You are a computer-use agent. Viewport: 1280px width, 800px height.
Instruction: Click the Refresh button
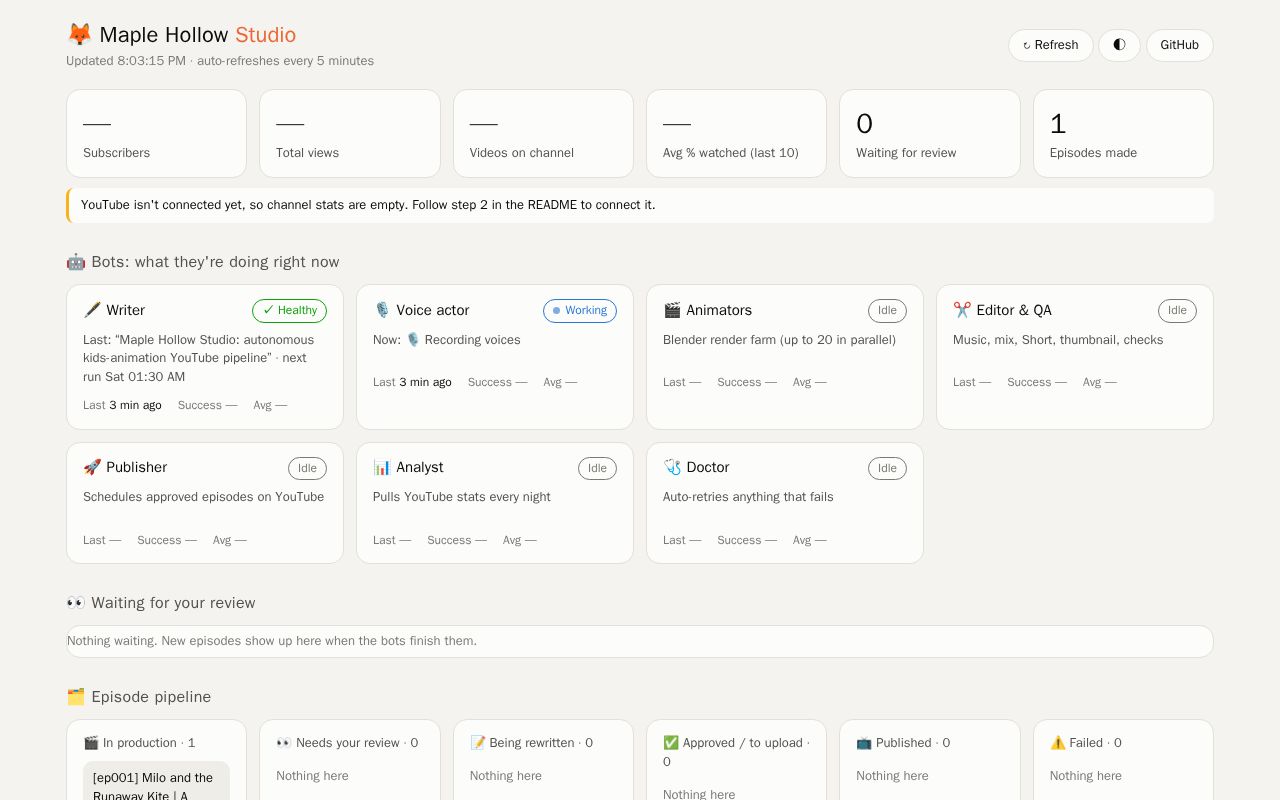[1050, 45]
